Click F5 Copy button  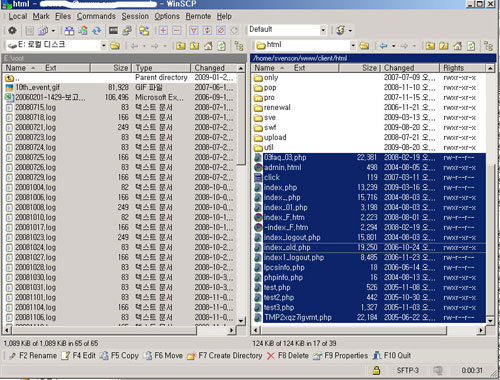pos(119,356)
